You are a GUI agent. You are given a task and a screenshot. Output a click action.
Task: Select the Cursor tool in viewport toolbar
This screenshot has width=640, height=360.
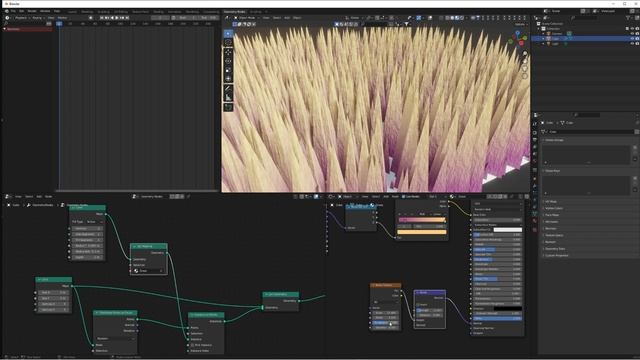click(x=228, y=42)
